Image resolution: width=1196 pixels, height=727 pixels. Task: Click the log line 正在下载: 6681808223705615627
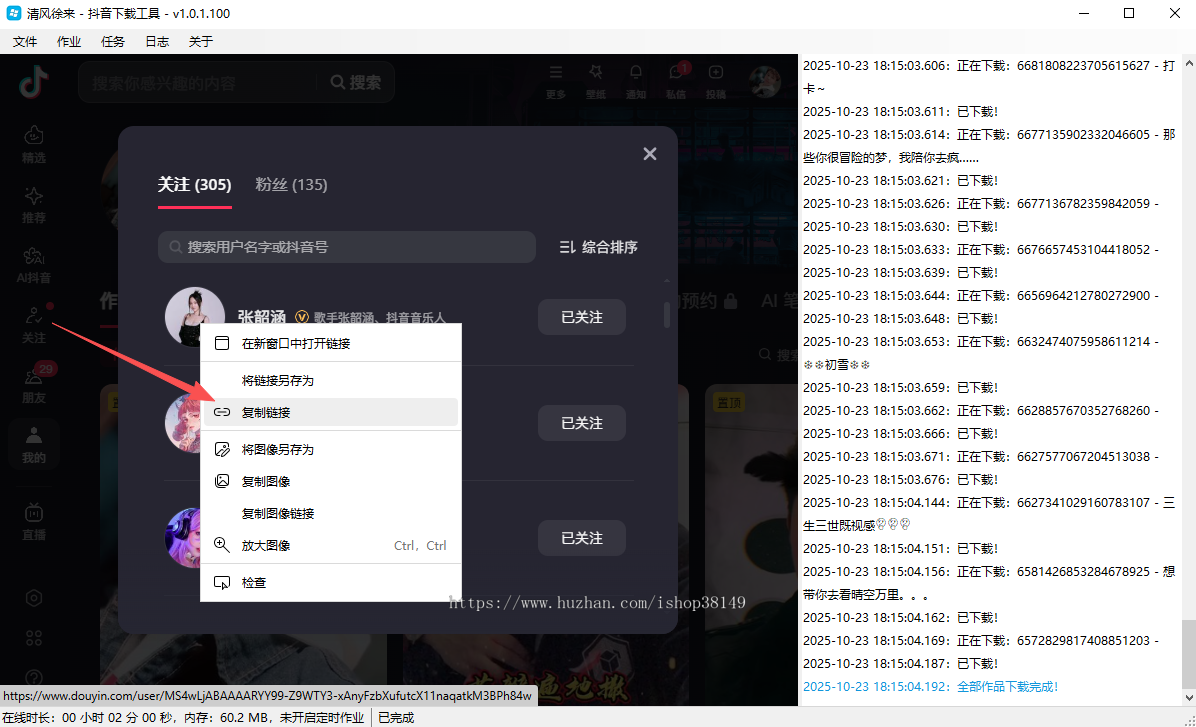(989, 77)
